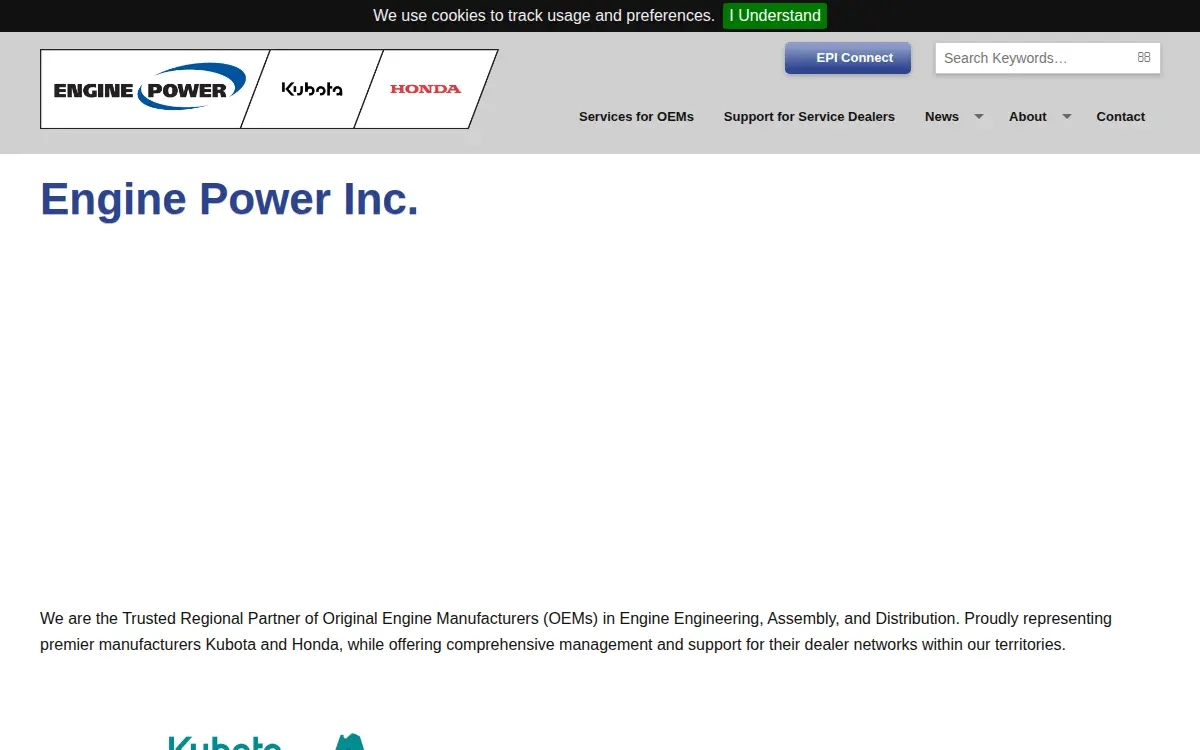The image size is (1200, 750).
Task: Click the Trusted Regional Partner paragraph
Action: pos(576,632)
